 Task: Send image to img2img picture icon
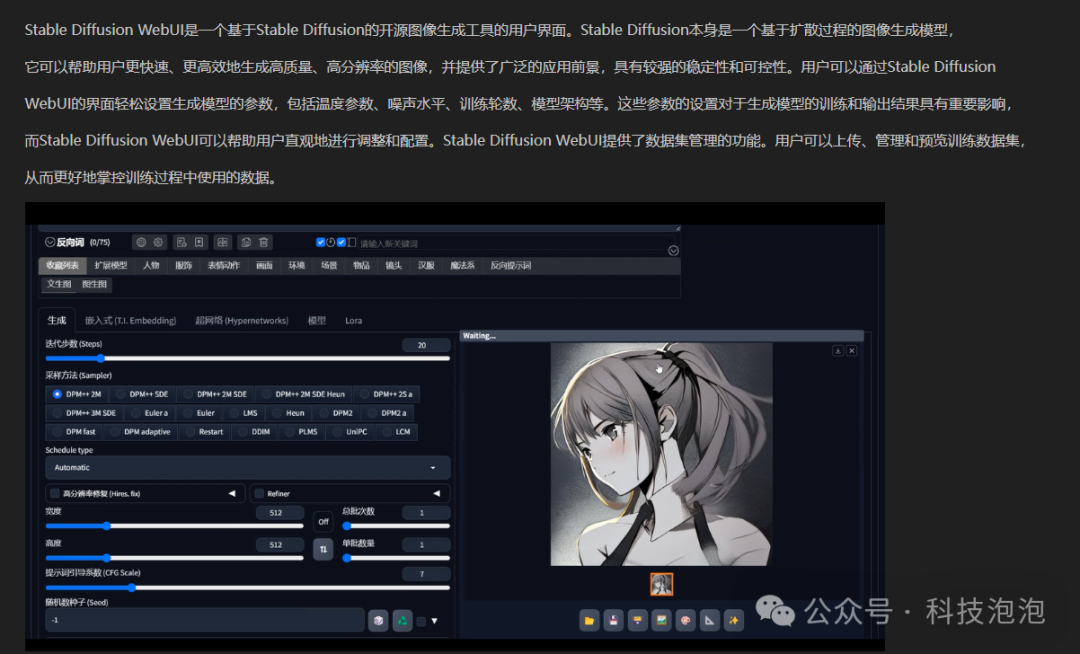(661, 620)
